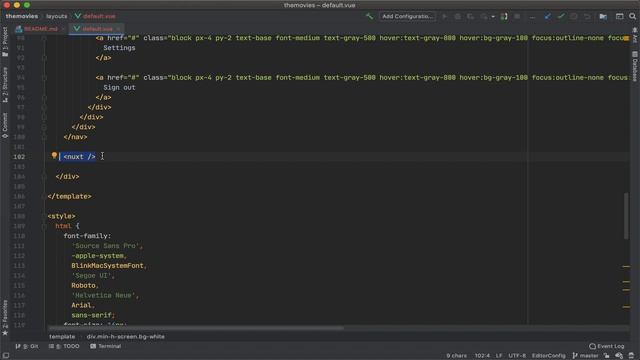
Task: Select the default.vue editor tab
Action: [x=97, y=29]
